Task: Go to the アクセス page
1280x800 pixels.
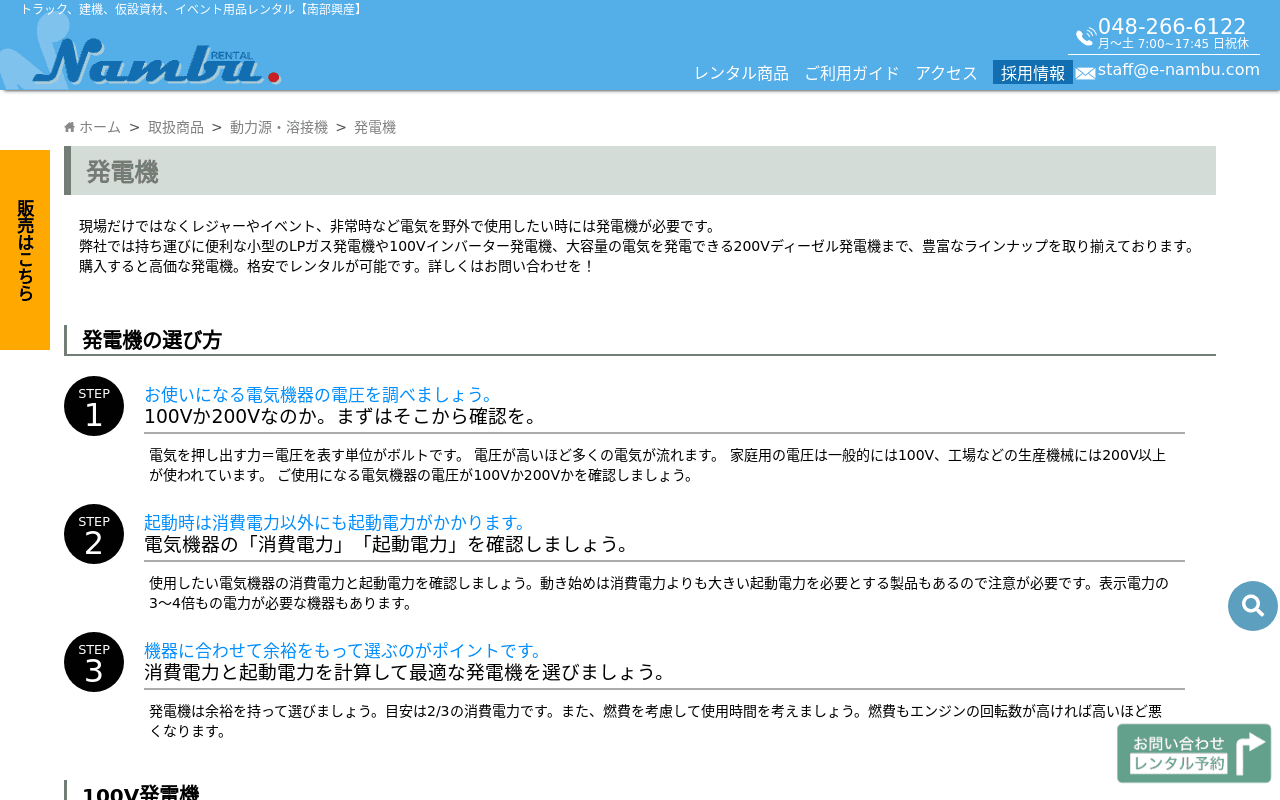Action: 946,73
